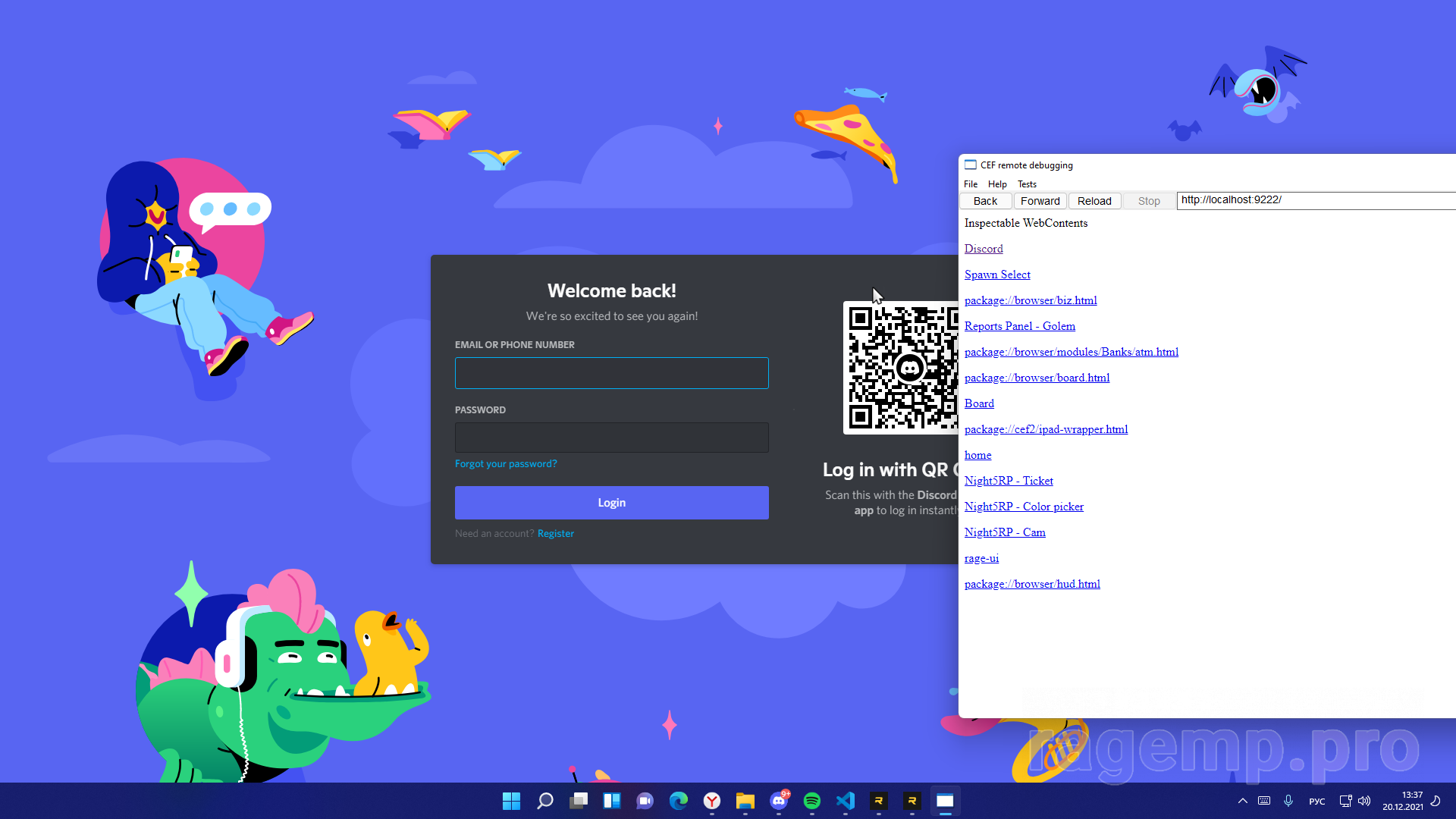This screenshot has height=819, width=1456.
Task: Open taskbar Search
Action: pyautogui.click(x=545, y=801)
